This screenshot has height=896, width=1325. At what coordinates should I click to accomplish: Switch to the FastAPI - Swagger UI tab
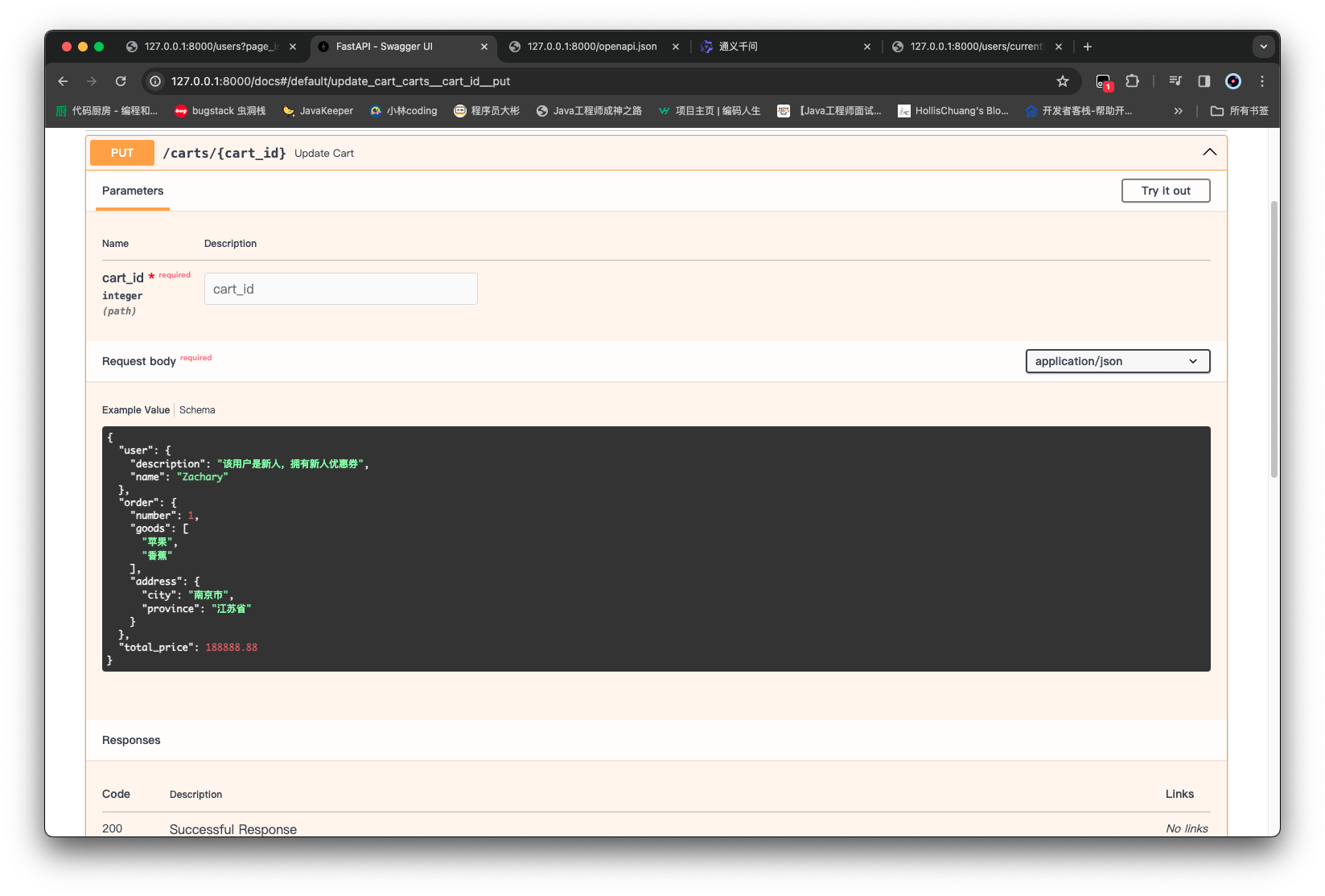click(402, 47)
